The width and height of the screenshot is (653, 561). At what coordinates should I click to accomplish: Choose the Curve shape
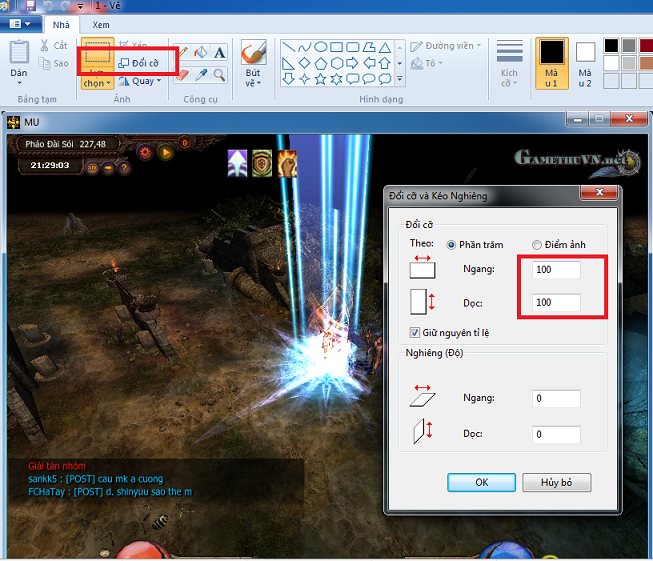[x=304, y=47]
